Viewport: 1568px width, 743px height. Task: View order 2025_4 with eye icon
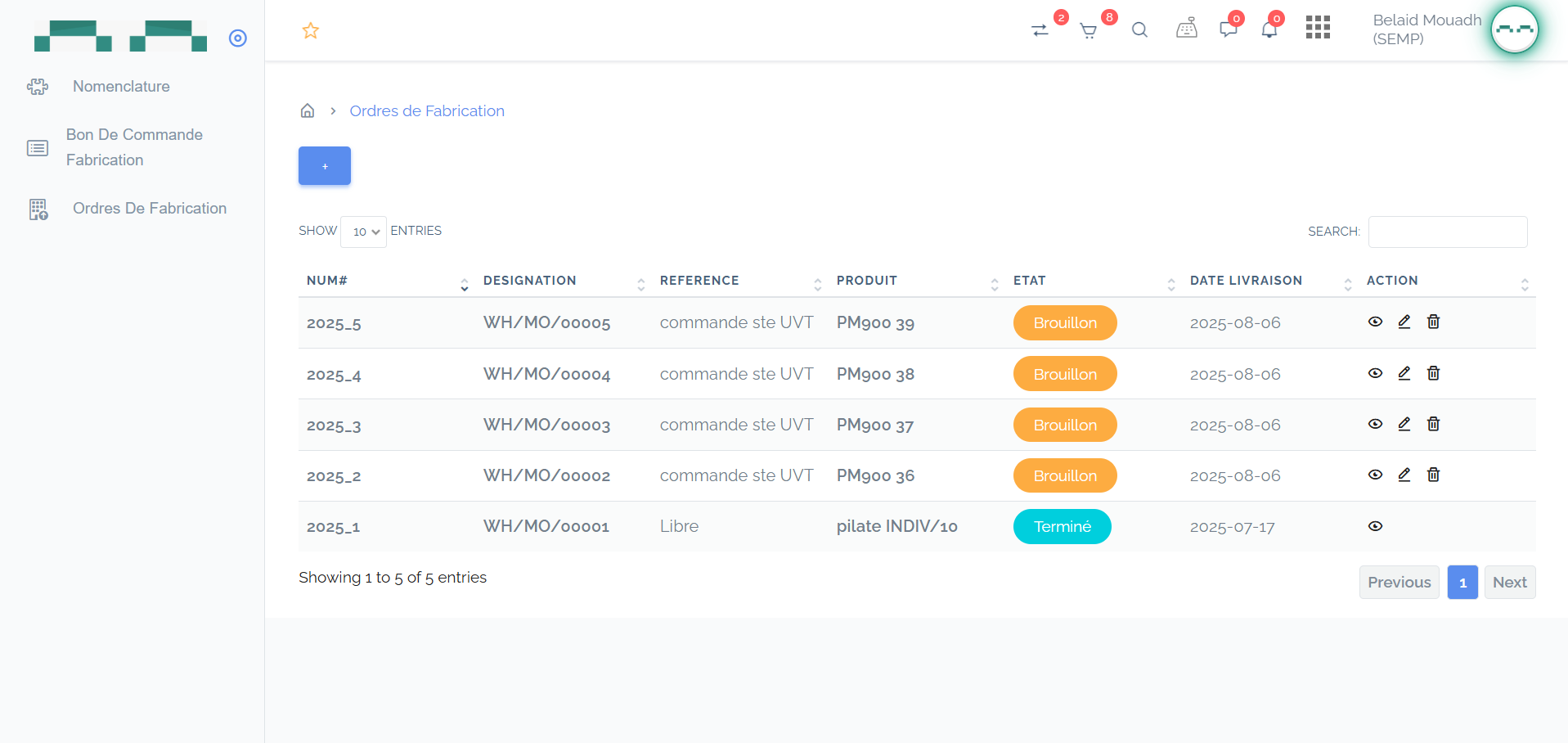coord(1375,373)
